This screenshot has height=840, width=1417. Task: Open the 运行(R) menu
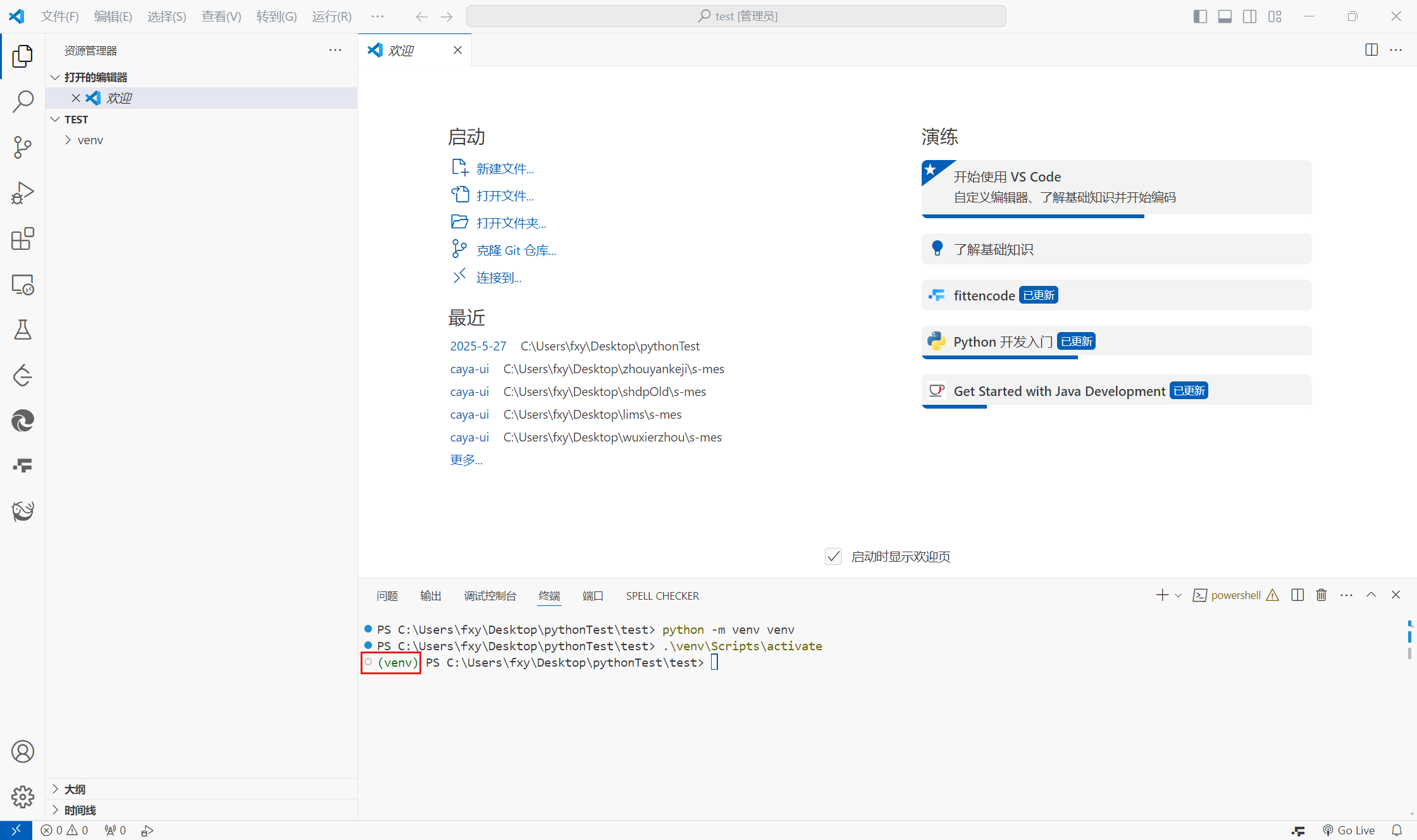point(331,16)
